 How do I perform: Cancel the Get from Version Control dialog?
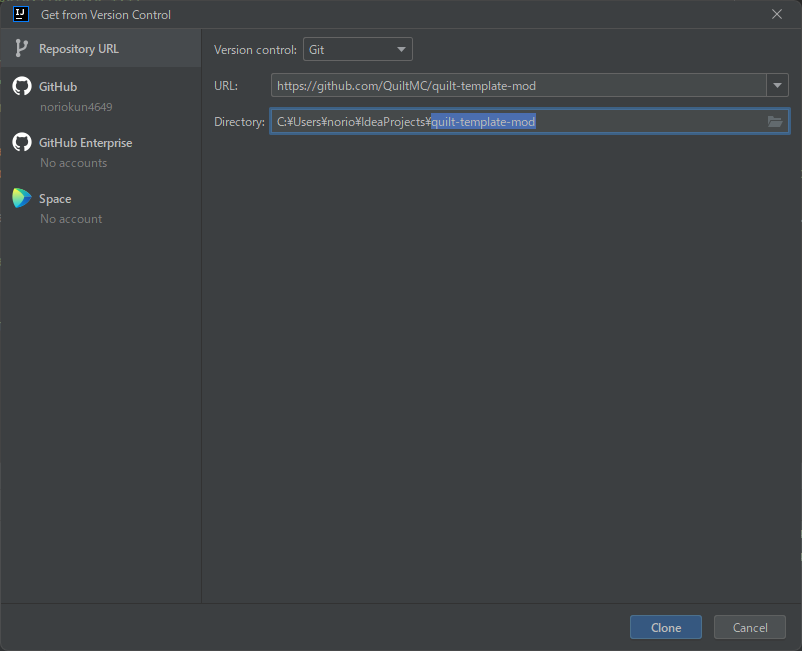(749, 627)
